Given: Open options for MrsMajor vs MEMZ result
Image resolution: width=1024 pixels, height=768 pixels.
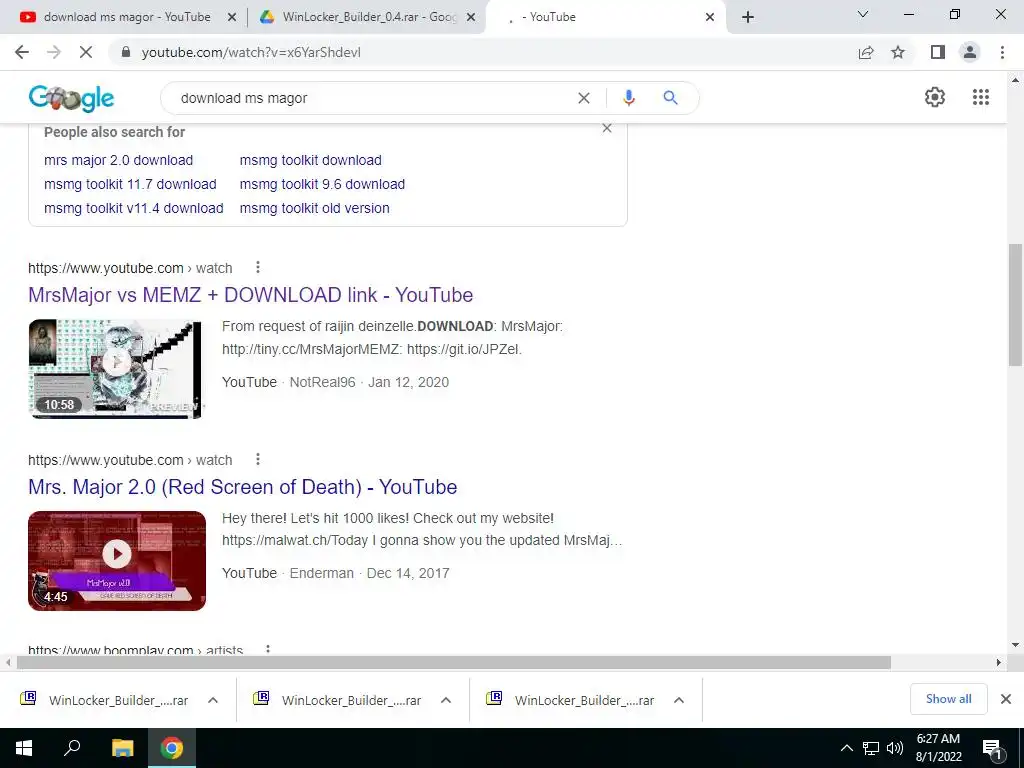Looking at the screenshot, I should point(258,267).
